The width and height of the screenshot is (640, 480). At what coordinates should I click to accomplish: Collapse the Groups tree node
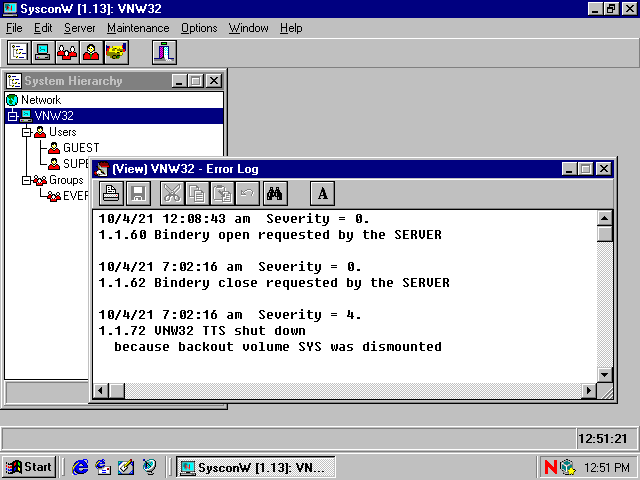[27, 180]
